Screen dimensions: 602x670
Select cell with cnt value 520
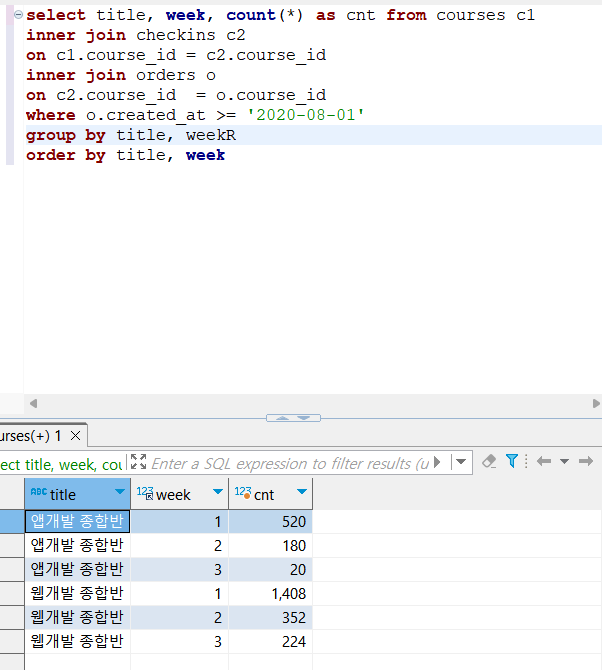(x=270, y=522)
